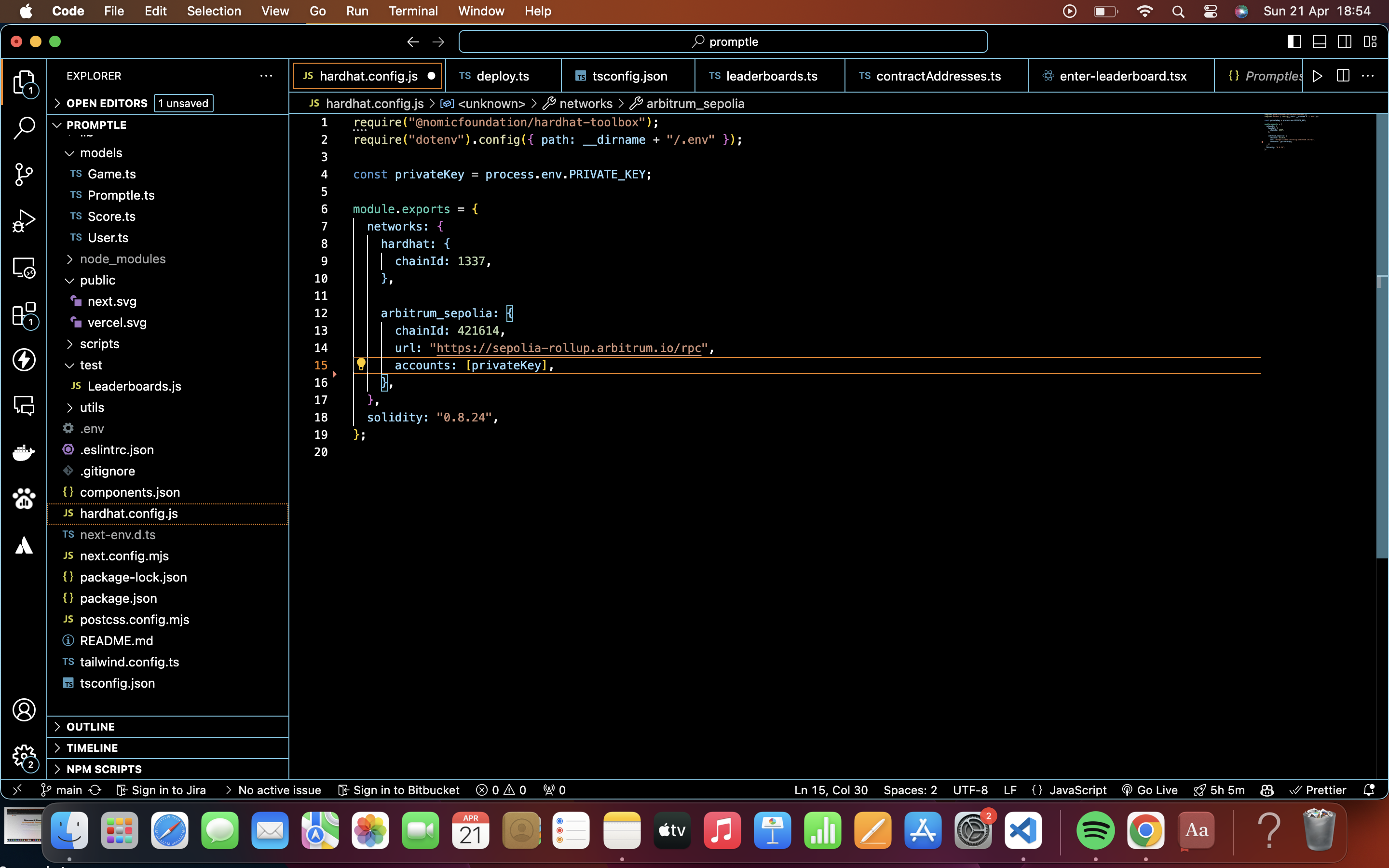The width and height of the screenshot is (1389, 868).
Task: Open editor More Actions ellipsis
Action: click(1368, 76)
